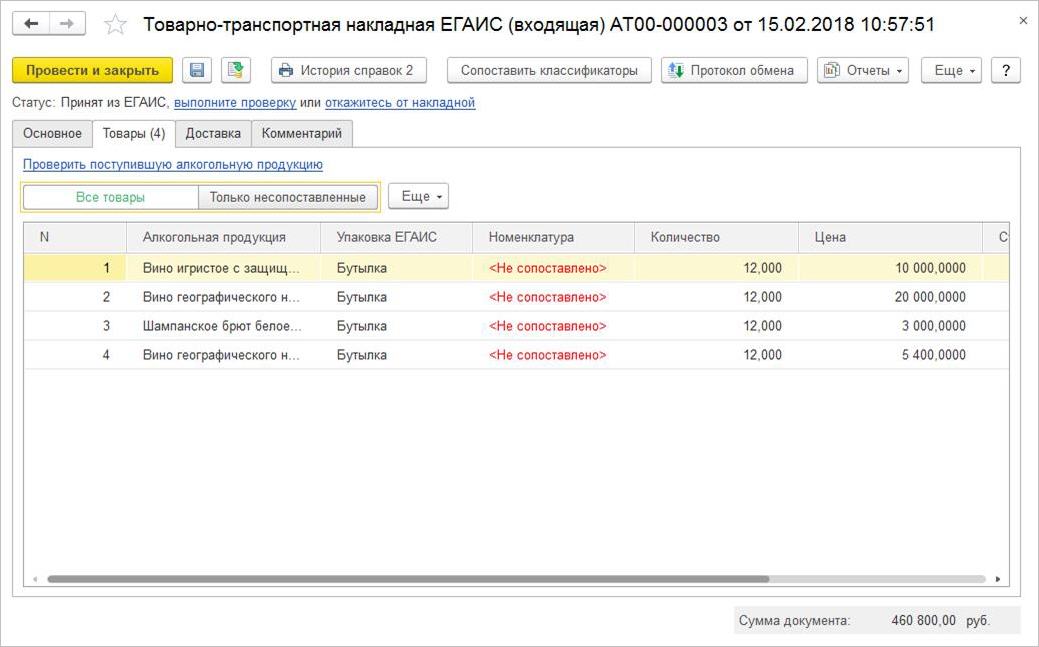Click the scrollbar left arrow
The height and width of the screenshot is (647, 1039).
35,579
